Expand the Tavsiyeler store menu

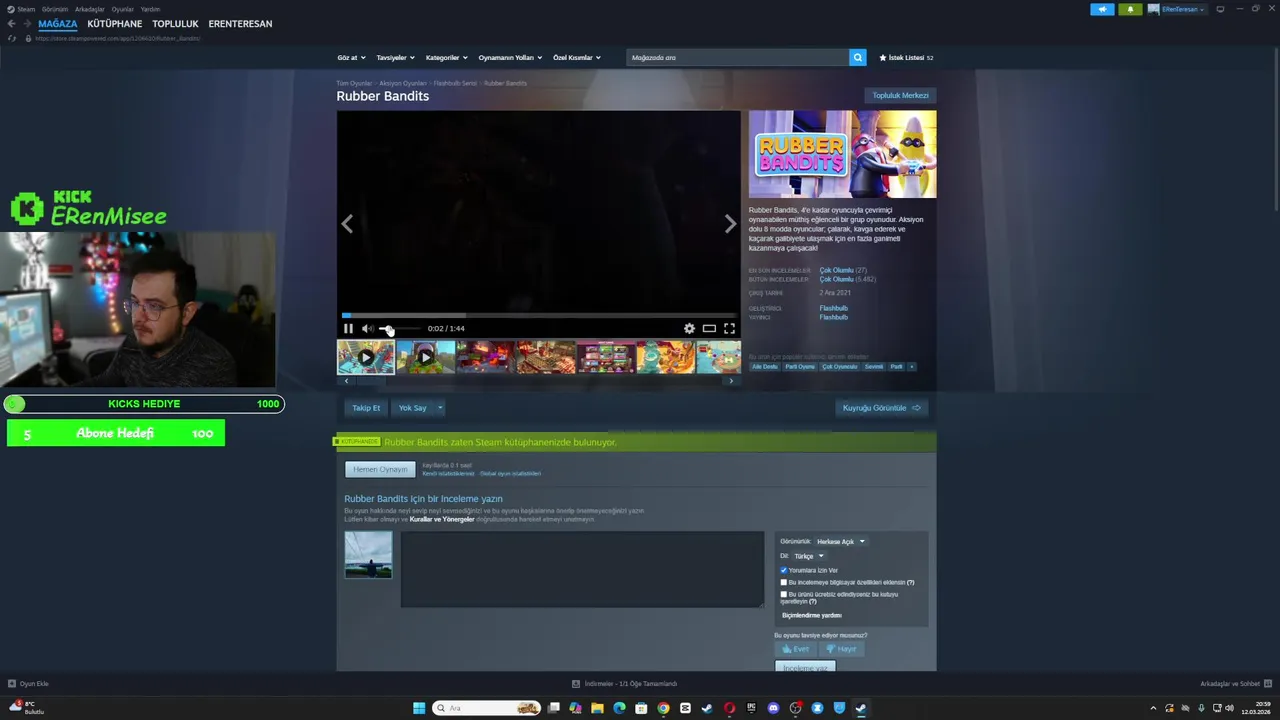pyautogui.click(x=395, y=58)
